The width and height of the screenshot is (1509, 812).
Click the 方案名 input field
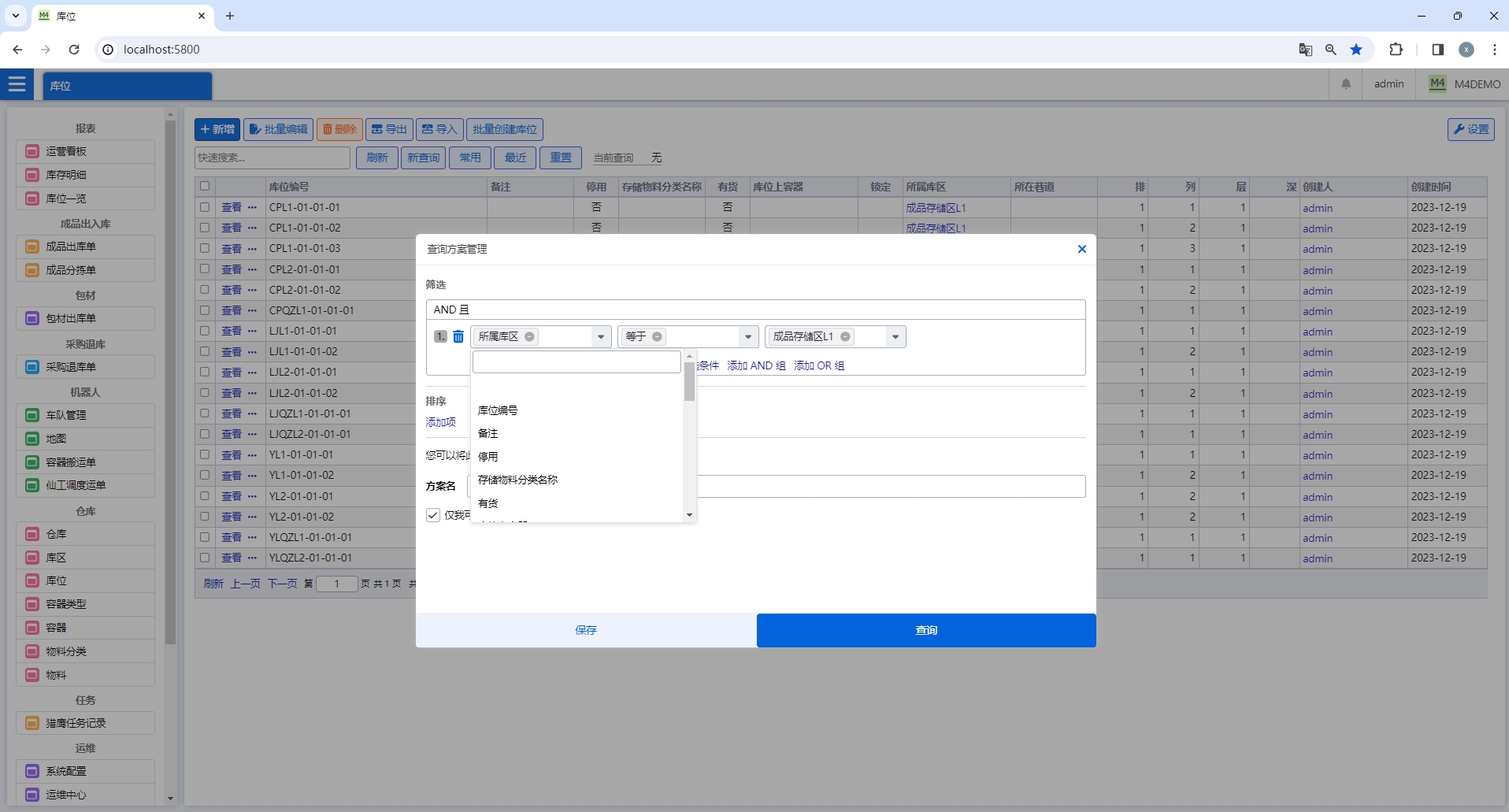click(777, 486)
